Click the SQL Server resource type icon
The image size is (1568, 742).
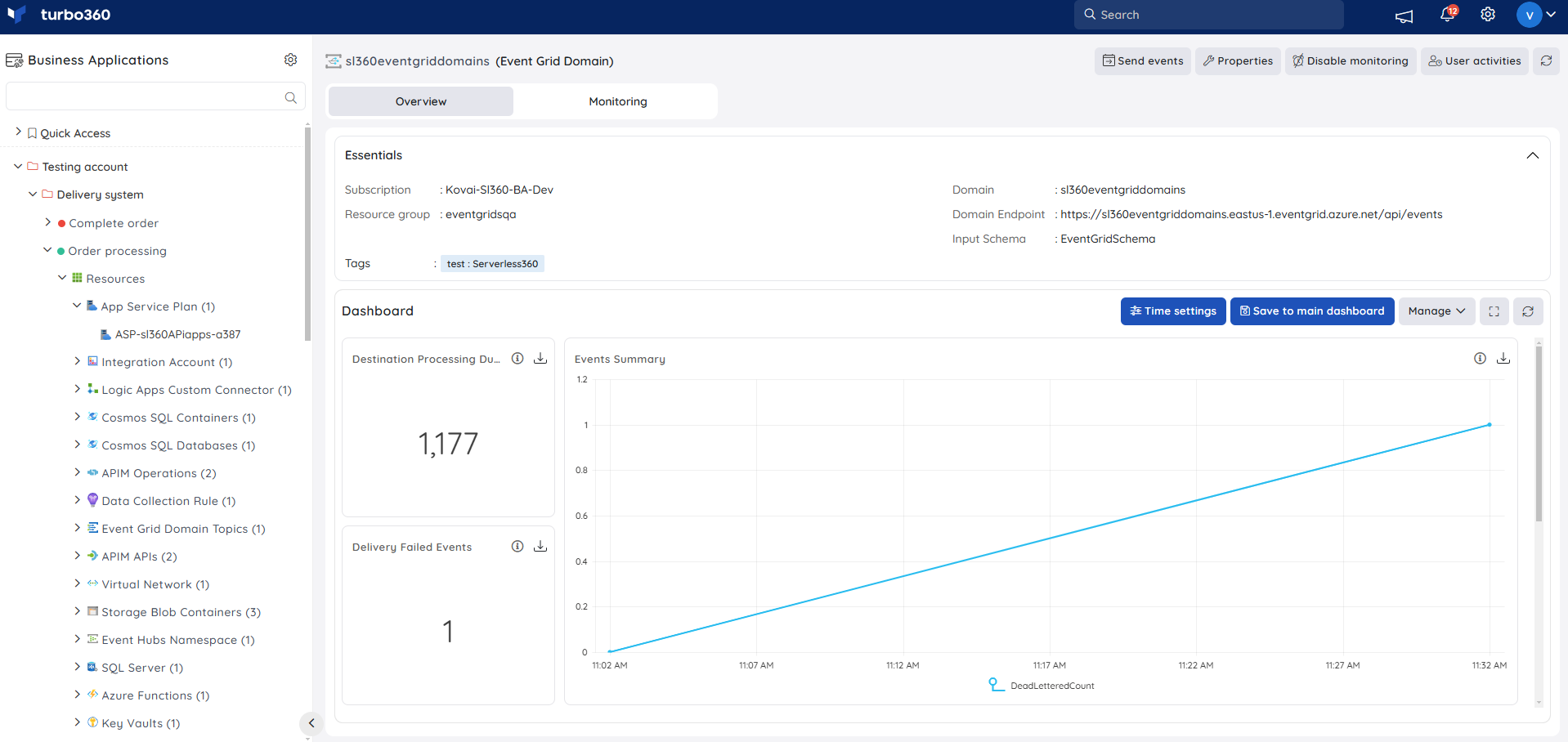click(x=93, y=667)
